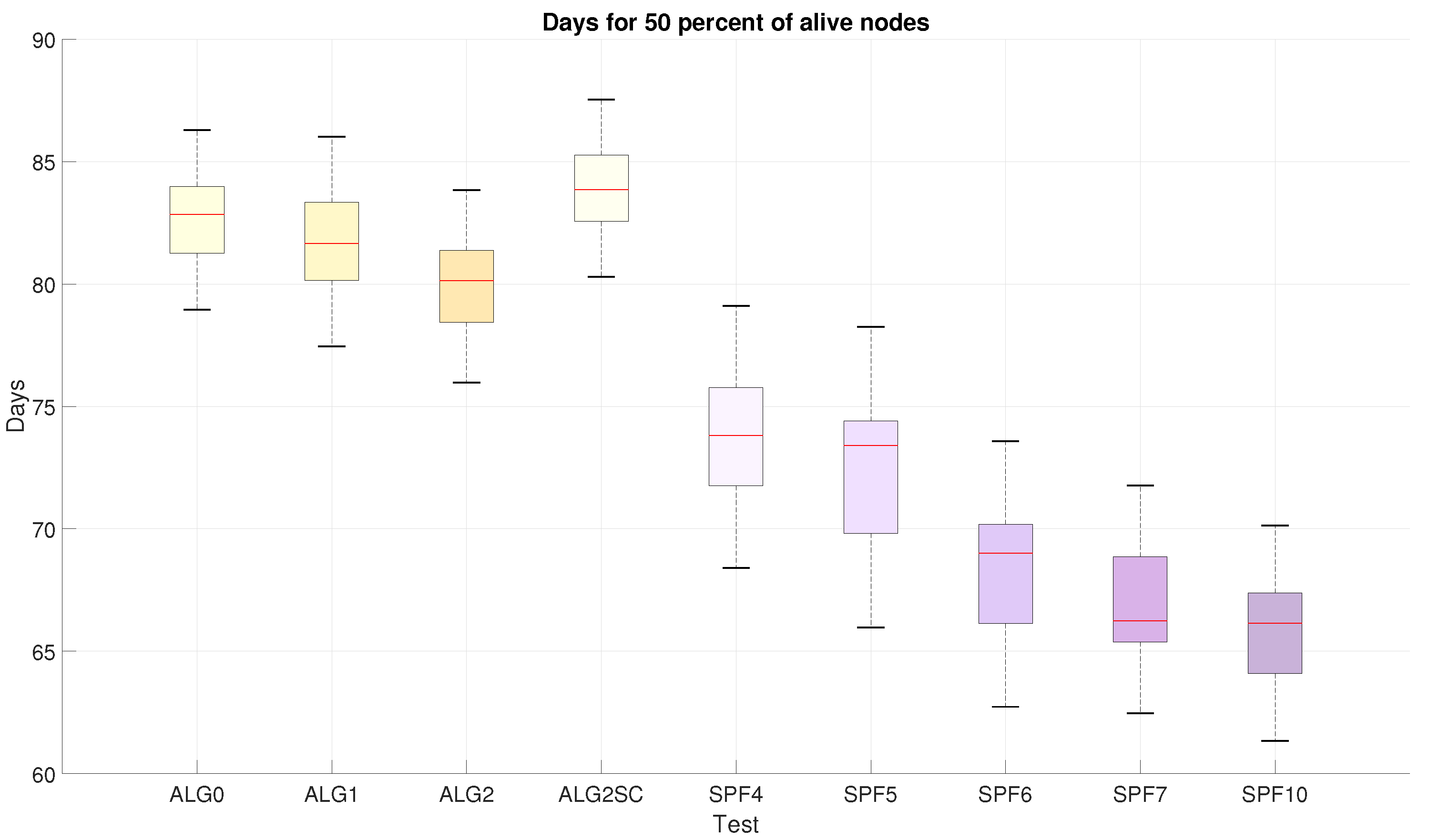Click the upper whisker cap of ALG2SC
The width and height of the screenshot is (1429, 840).
coord(601,100)
